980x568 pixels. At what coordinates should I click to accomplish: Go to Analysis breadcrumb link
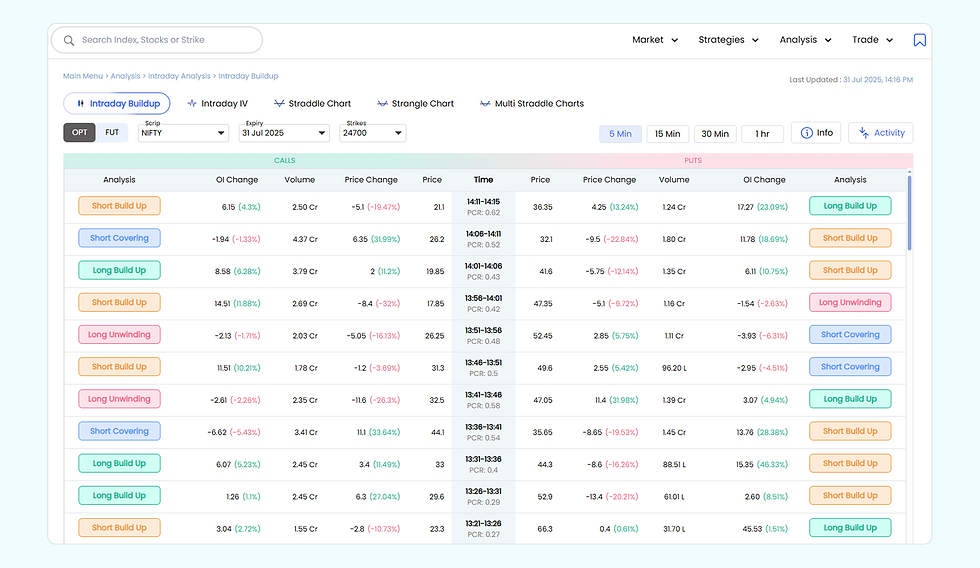click(125, 76)
